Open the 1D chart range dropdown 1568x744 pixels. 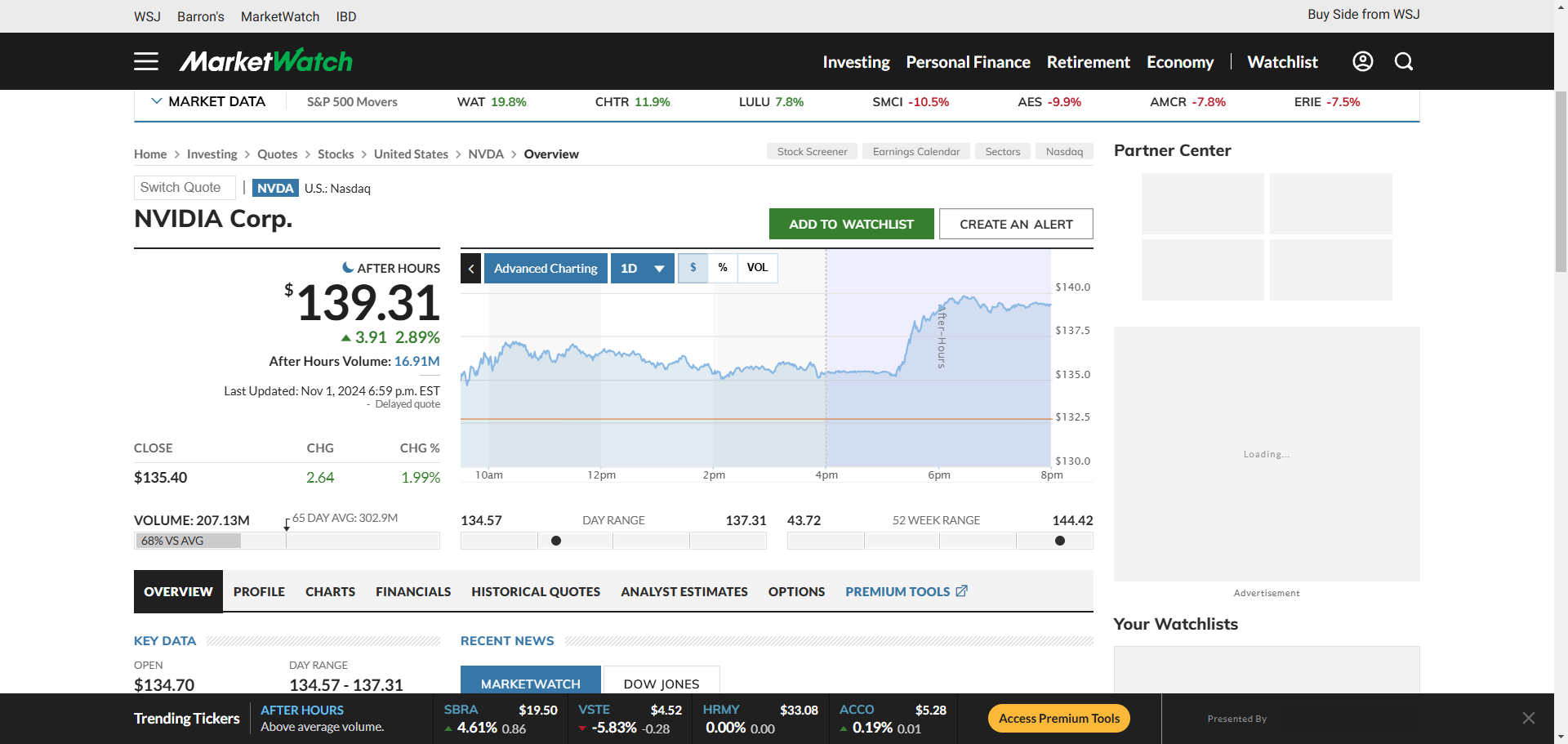pyautogui.click(x=643, y=268)
